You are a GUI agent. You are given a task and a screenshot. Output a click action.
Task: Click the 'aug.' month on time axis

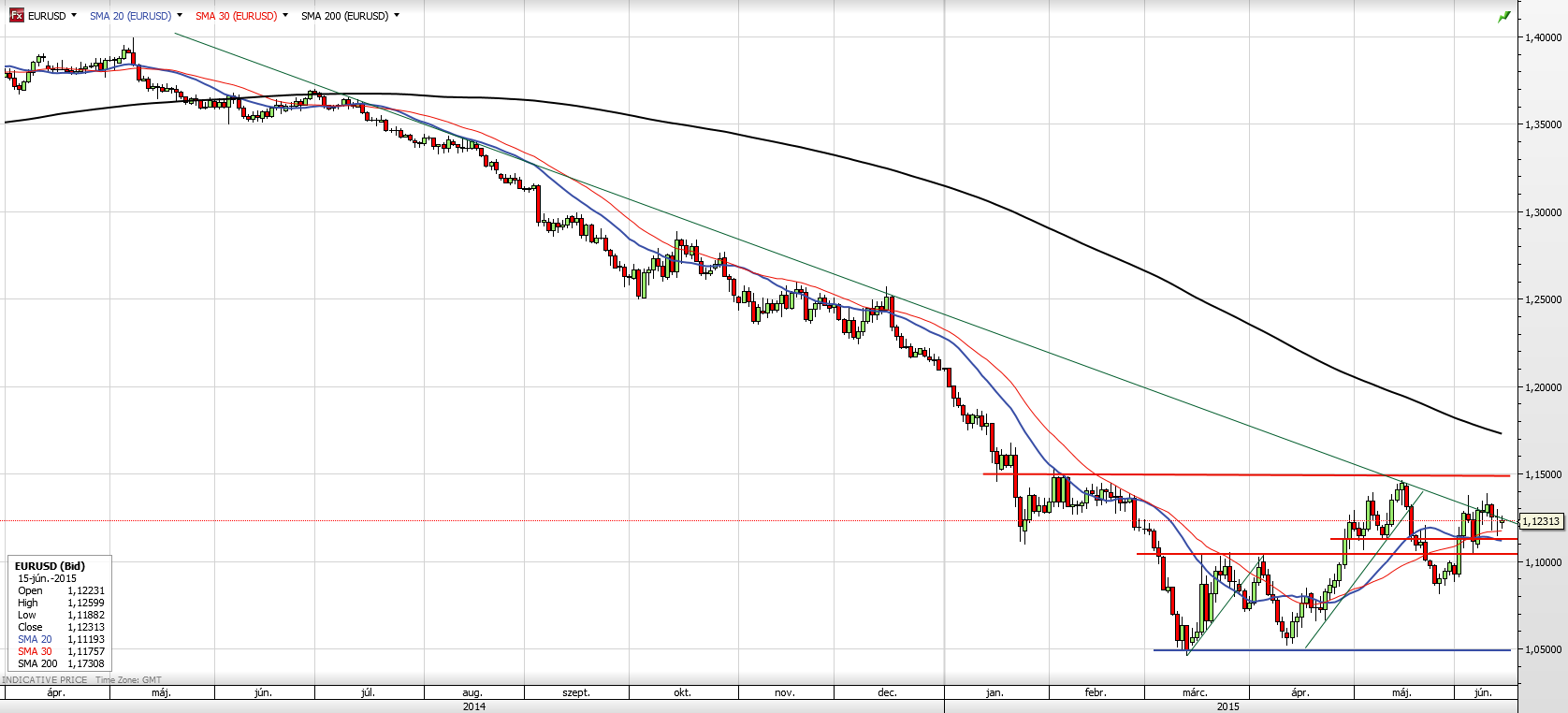point(472,692)
